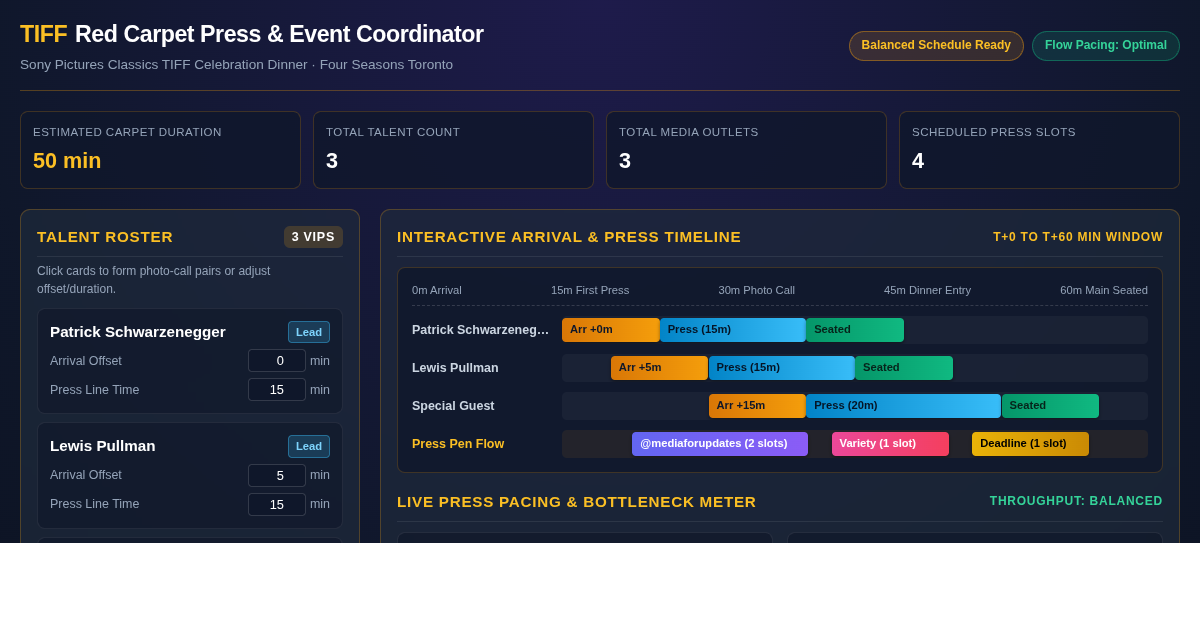The height and width of the screenshot is (630, 1200).
Task: Click the Estimated Carpet Duration card
Action: (x=160, y=150)
